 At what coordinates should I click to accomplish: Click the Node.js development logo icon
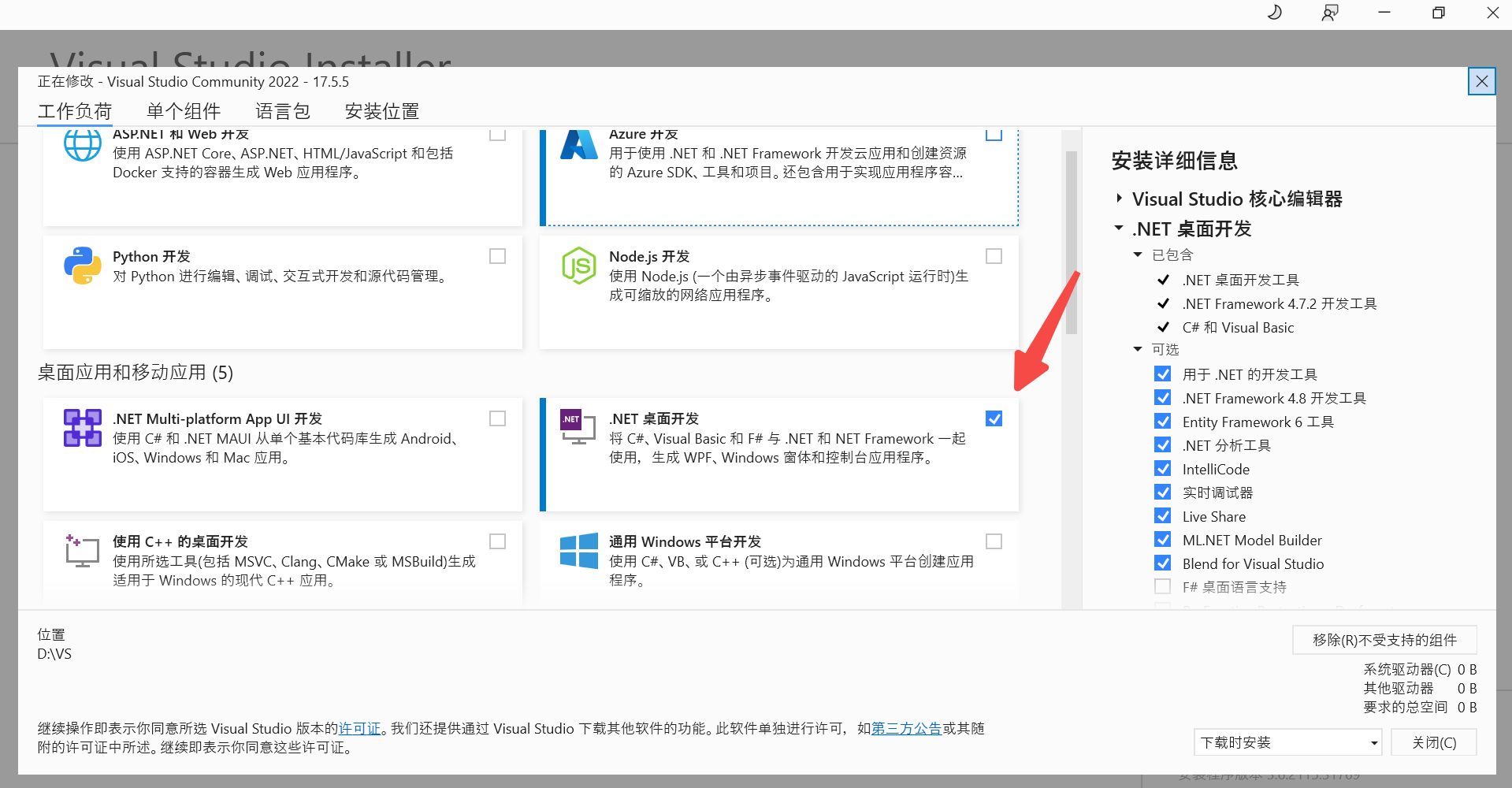pos(579,266)
